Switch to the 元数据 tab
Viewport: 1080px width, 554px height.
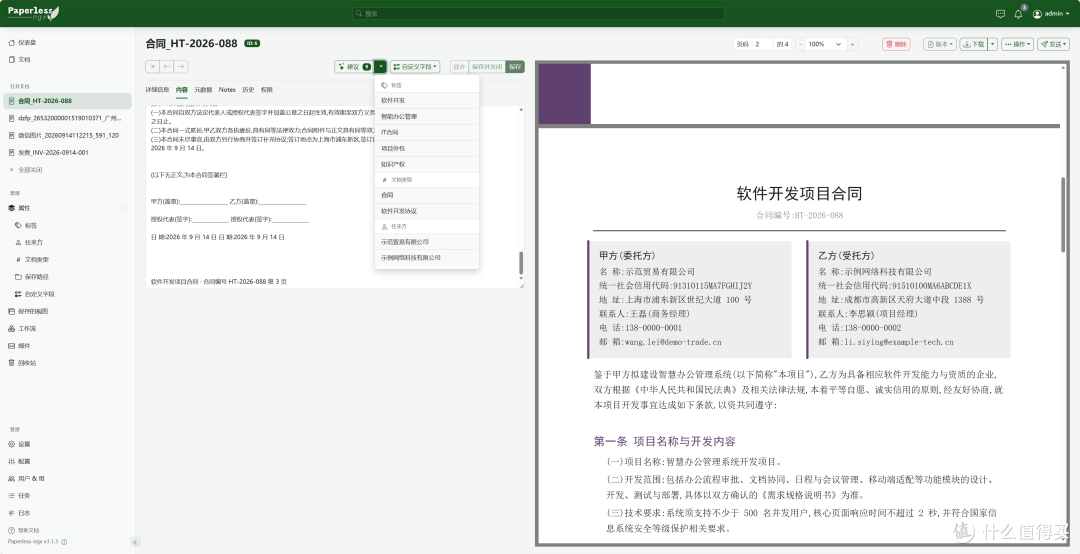pos(203,90)
